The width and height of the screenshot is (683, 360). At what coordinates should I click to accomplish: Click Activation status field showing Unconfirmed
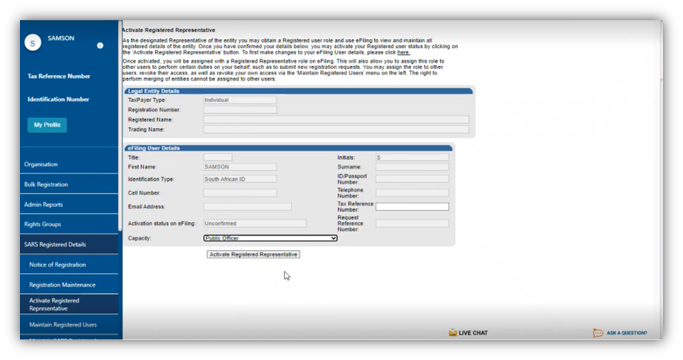[x=255, y=223]
